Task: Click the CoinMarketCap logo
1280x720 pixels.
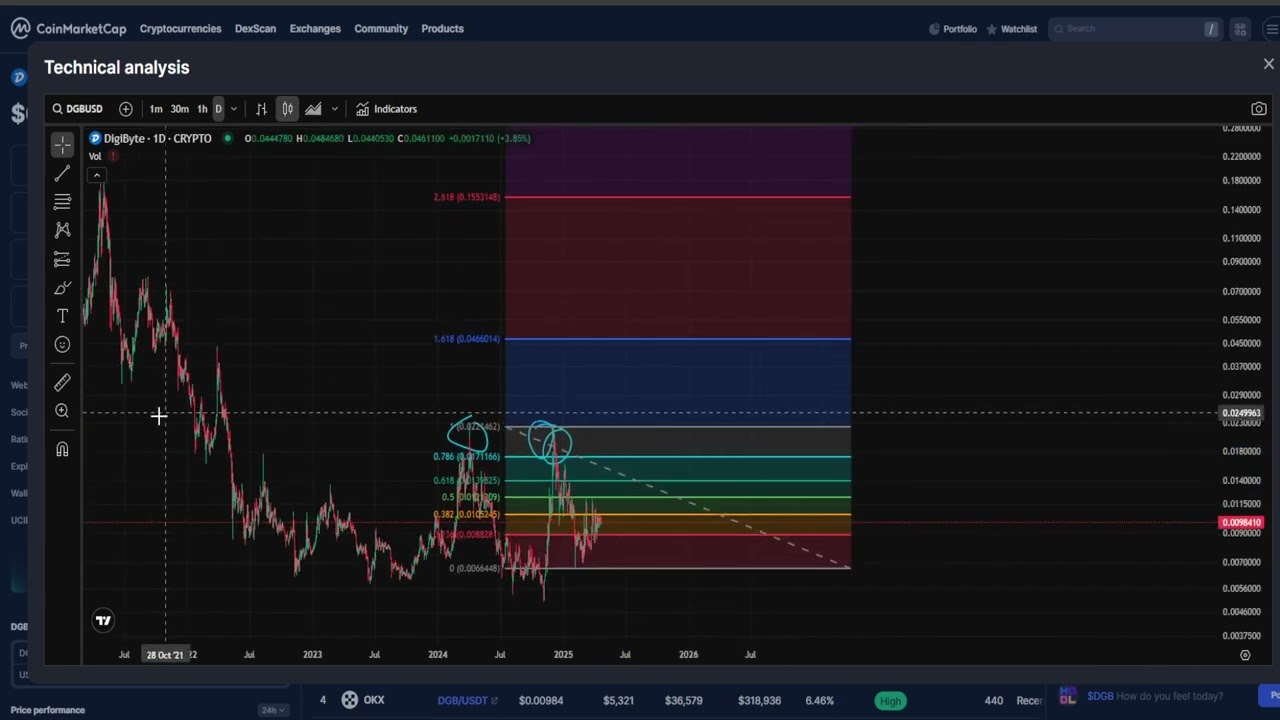Action: (x=68, y=29)
